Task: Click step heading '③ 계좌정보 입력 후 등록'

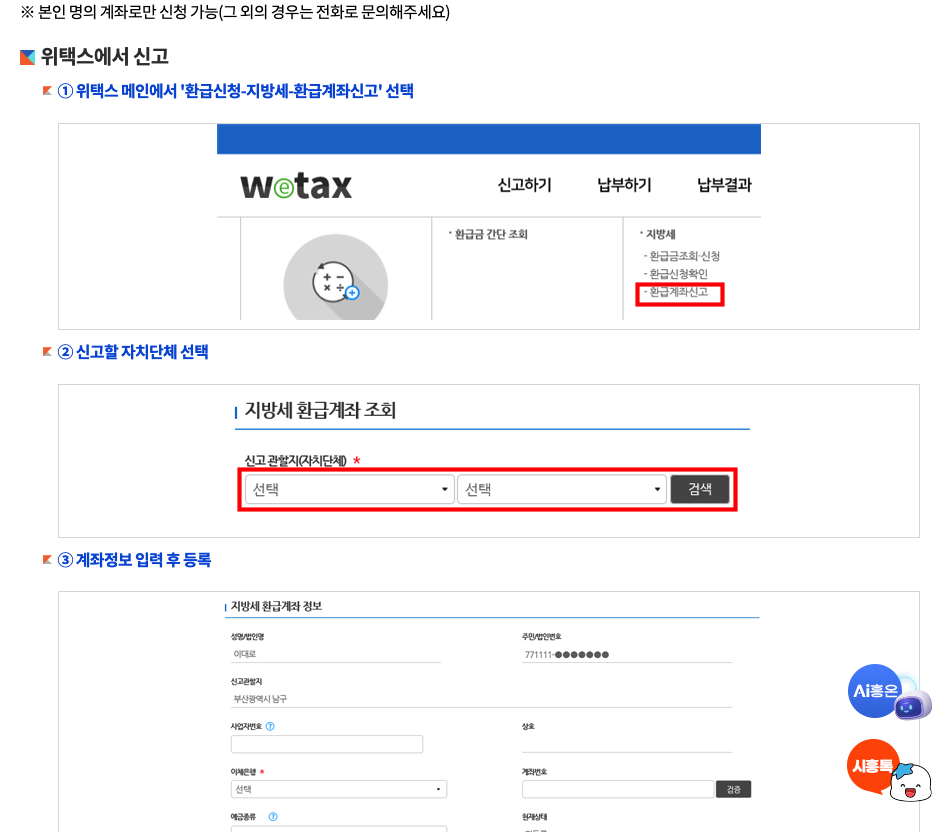Action: click(x=134, y=560)
